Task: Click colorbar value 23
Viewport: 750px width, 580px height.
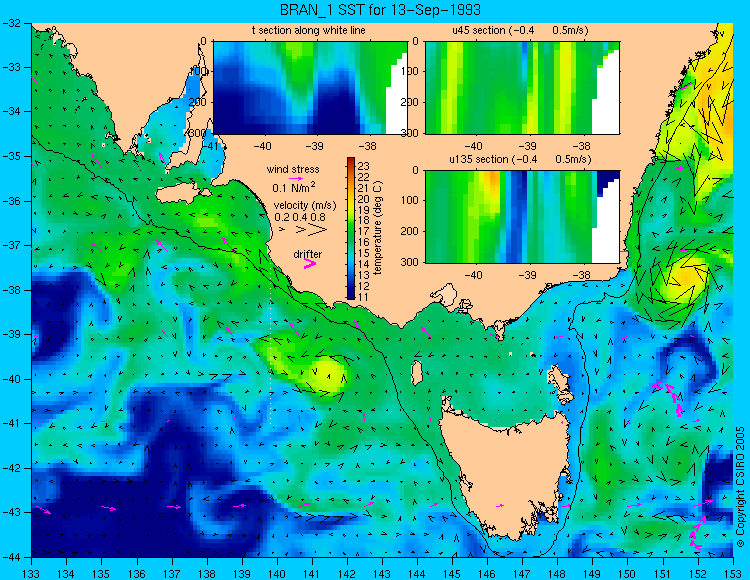Action: [364, 166]
